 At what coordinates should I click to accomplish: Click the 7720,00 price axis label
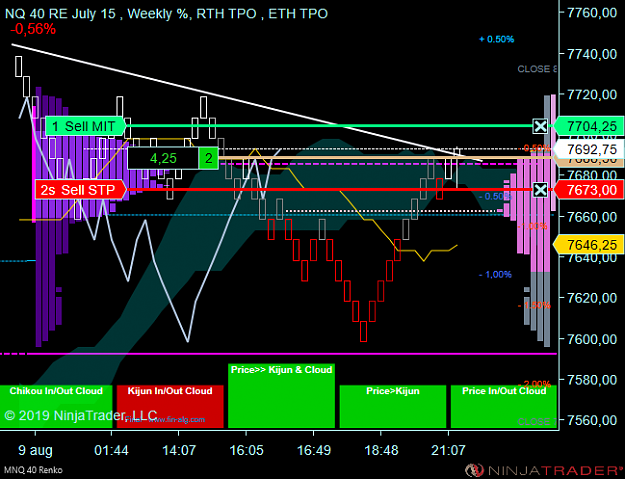point(592,94)
